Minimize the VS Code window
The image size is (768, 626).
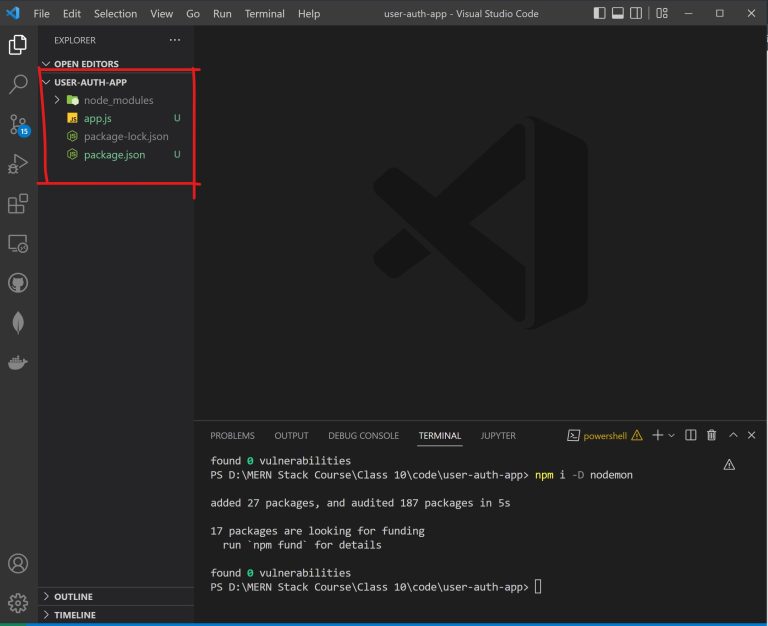point(688,13)
